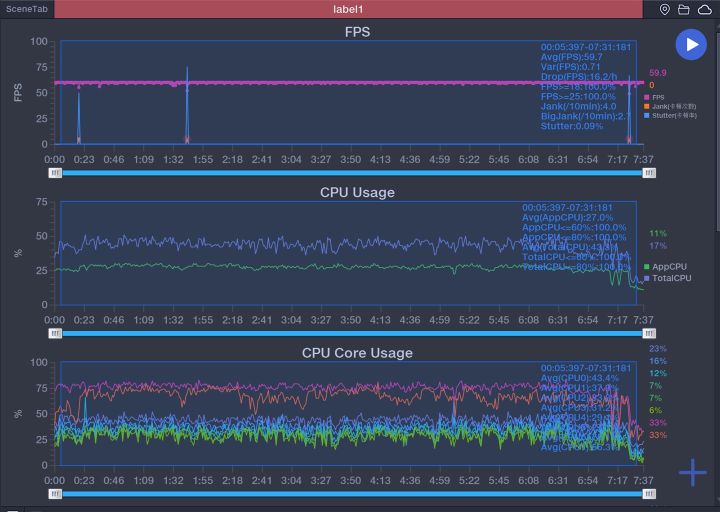Image resolution: width=720 pixels, height=512 pixels.
Task: Toggle the FPS legend series
Action: tap(658, 97)
